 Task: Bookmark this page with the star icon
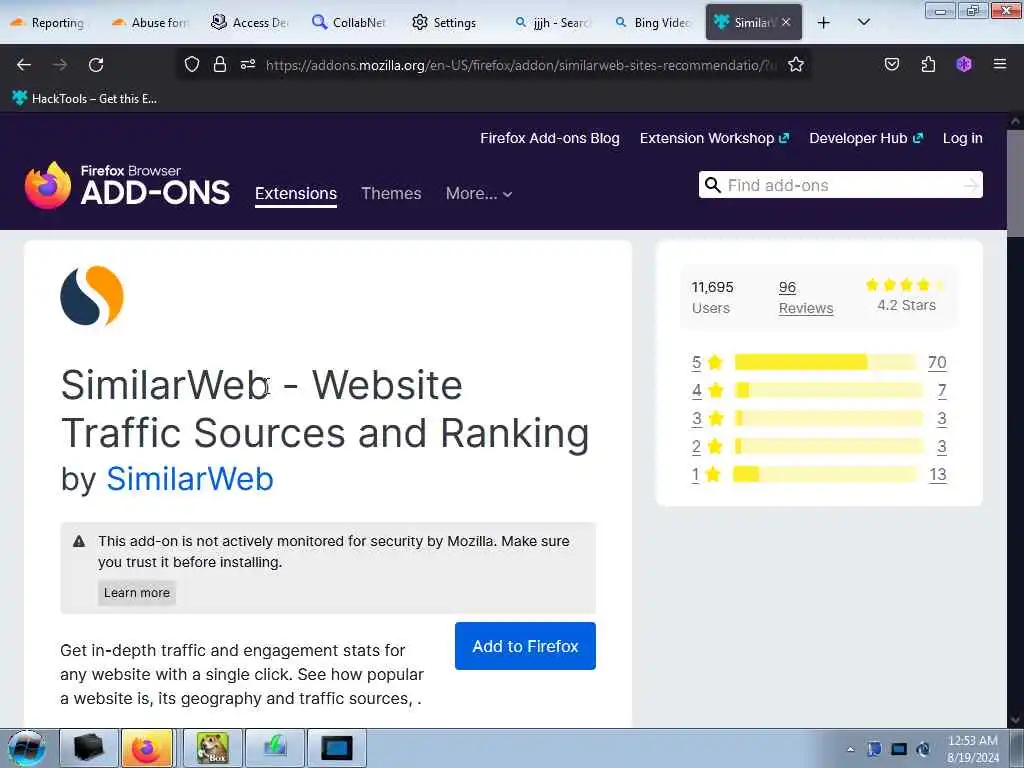795,65
